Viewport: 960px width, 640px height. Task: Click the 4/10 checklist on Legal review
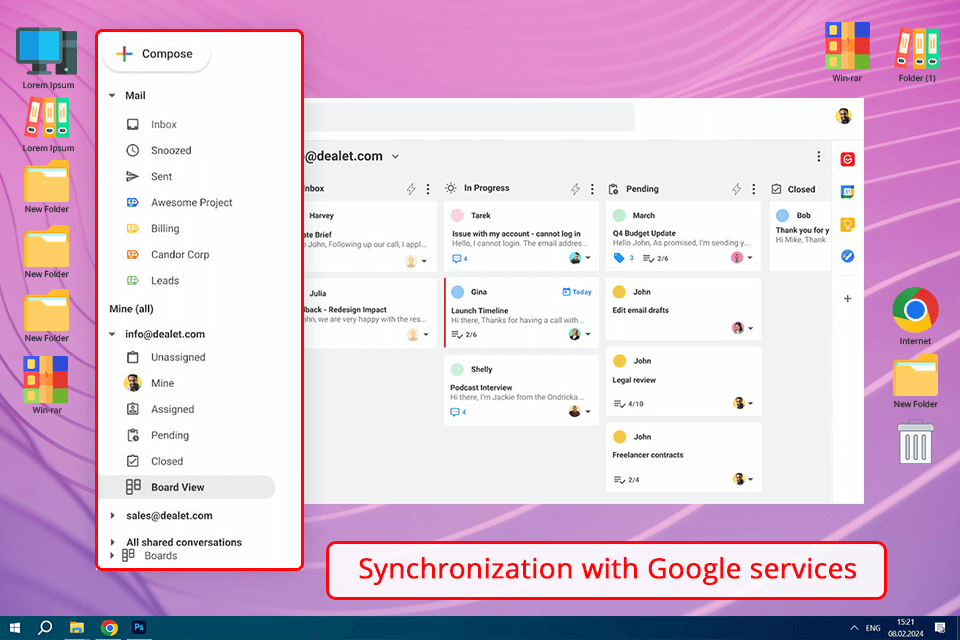point(628,404)
